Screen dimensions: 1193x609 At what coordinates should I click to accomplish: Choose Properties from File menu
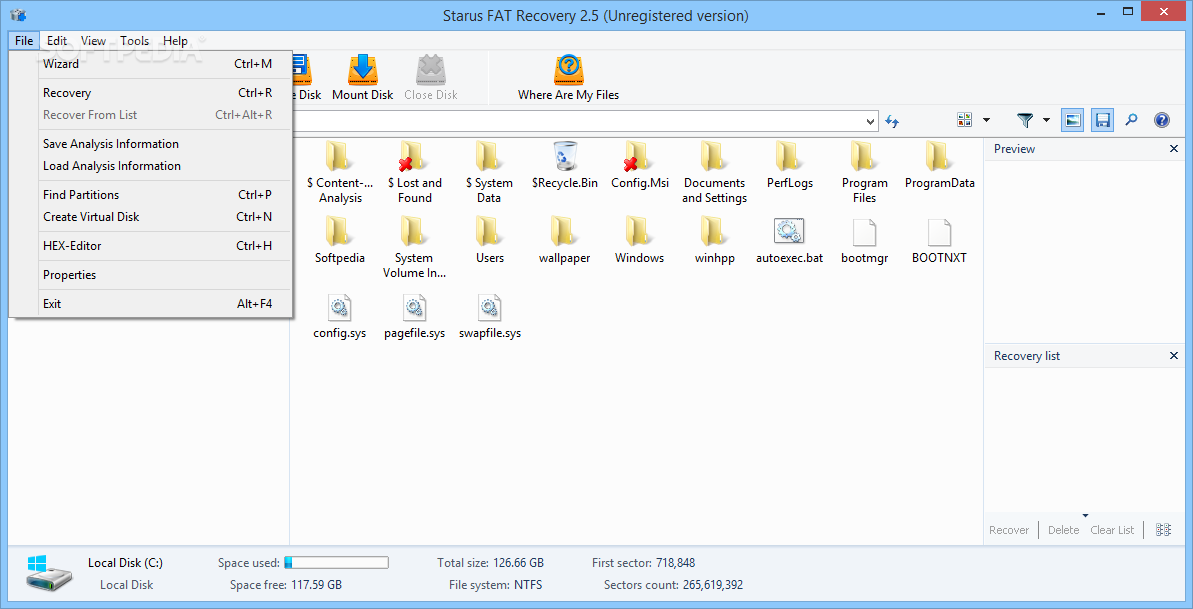pyautogui.click(x=151, y=275)
